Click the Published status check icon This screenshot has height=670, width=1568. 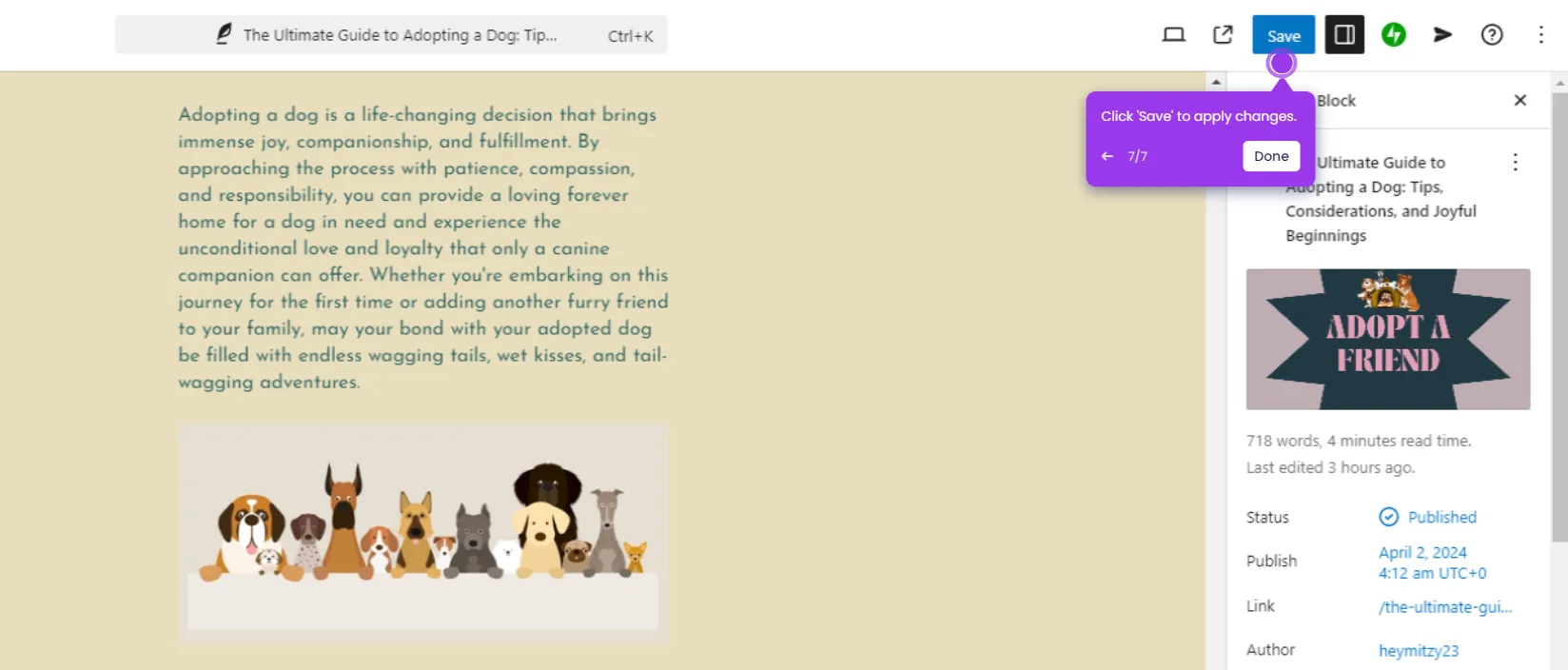click(1389, 517)
